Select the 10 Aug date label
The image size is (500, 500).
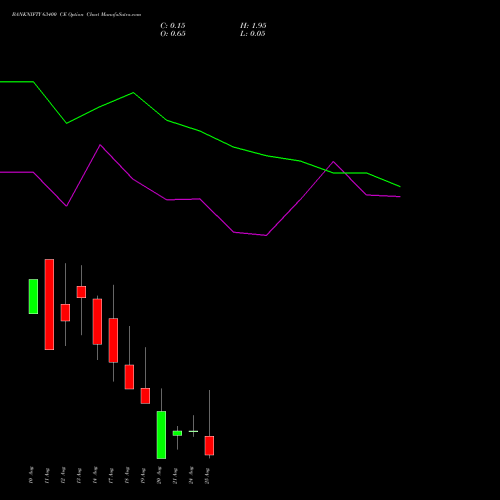coord(31,475)
